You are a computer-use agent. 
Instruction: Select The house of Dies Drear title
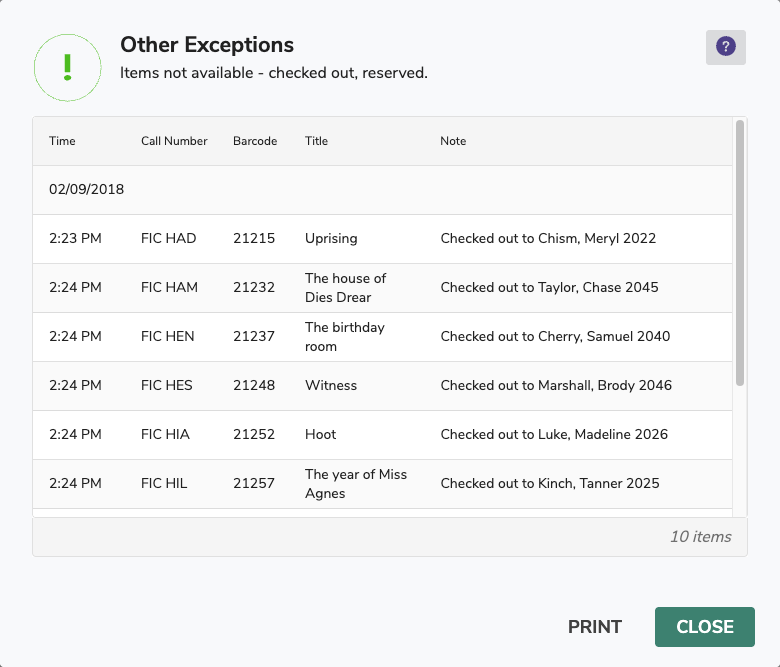click(x=345, y=288)
